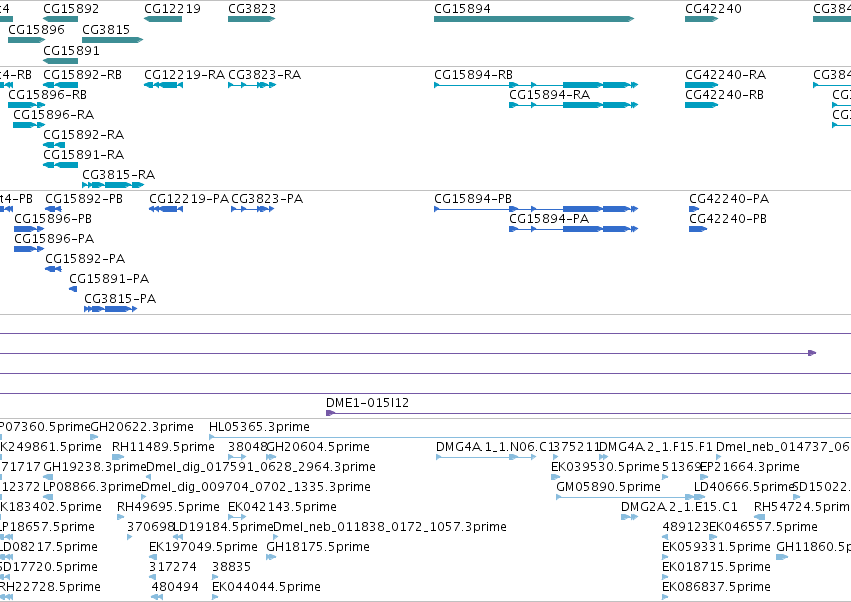Viewport: 851px width, 602px height.
Task: Open EST GM05890.5prime
Action: 608,487
